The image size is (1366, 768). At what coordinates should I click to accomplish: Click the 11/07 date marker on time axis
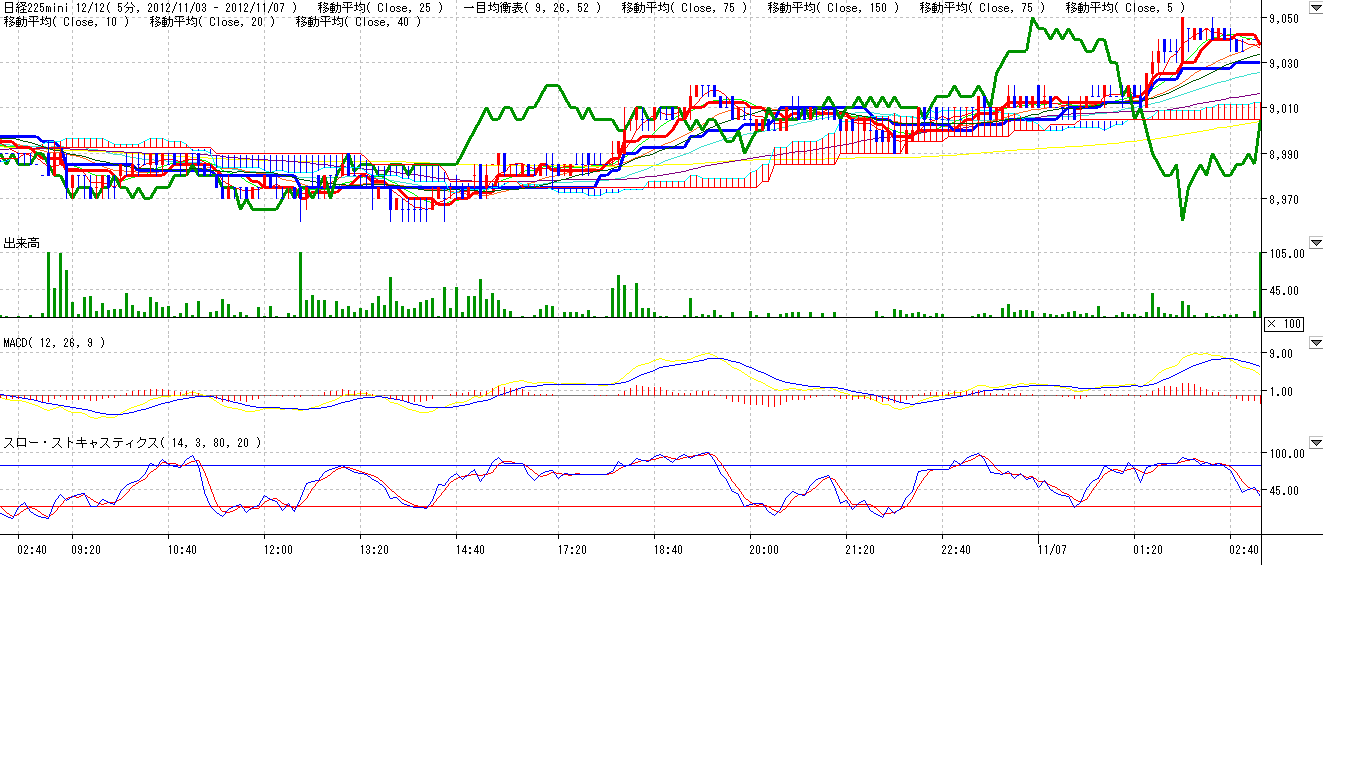coord(1052,549)
